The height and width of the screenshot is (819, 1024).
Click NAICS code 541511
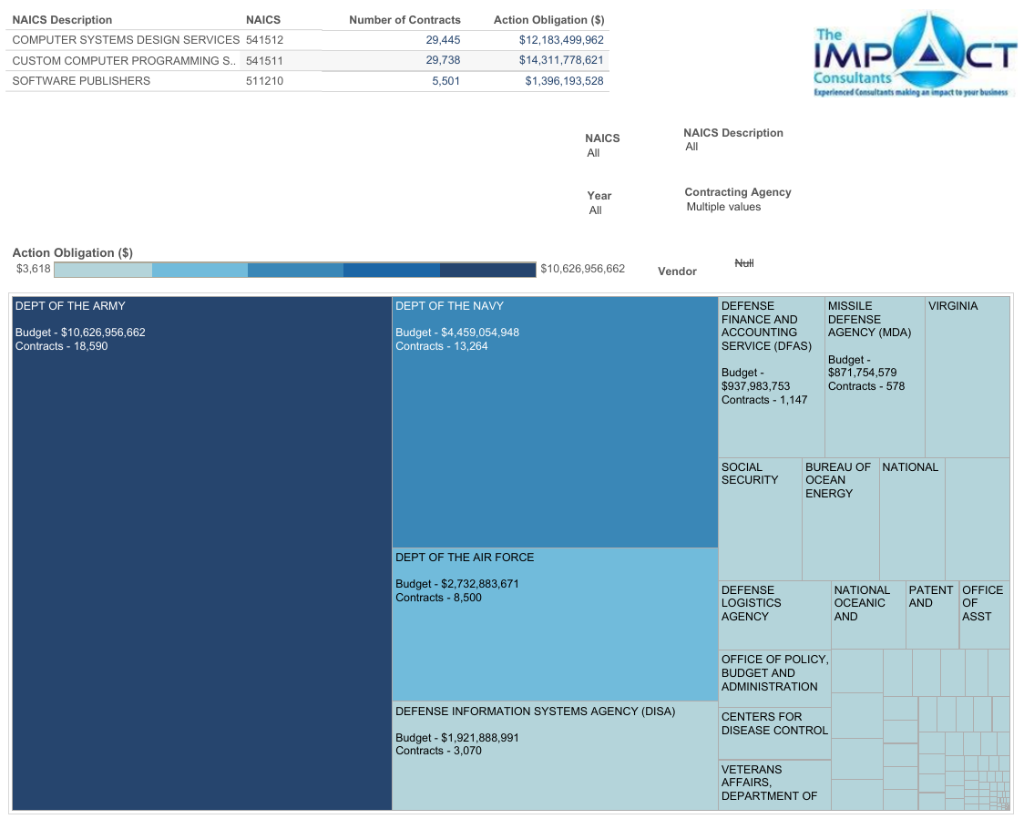[264, 61]
